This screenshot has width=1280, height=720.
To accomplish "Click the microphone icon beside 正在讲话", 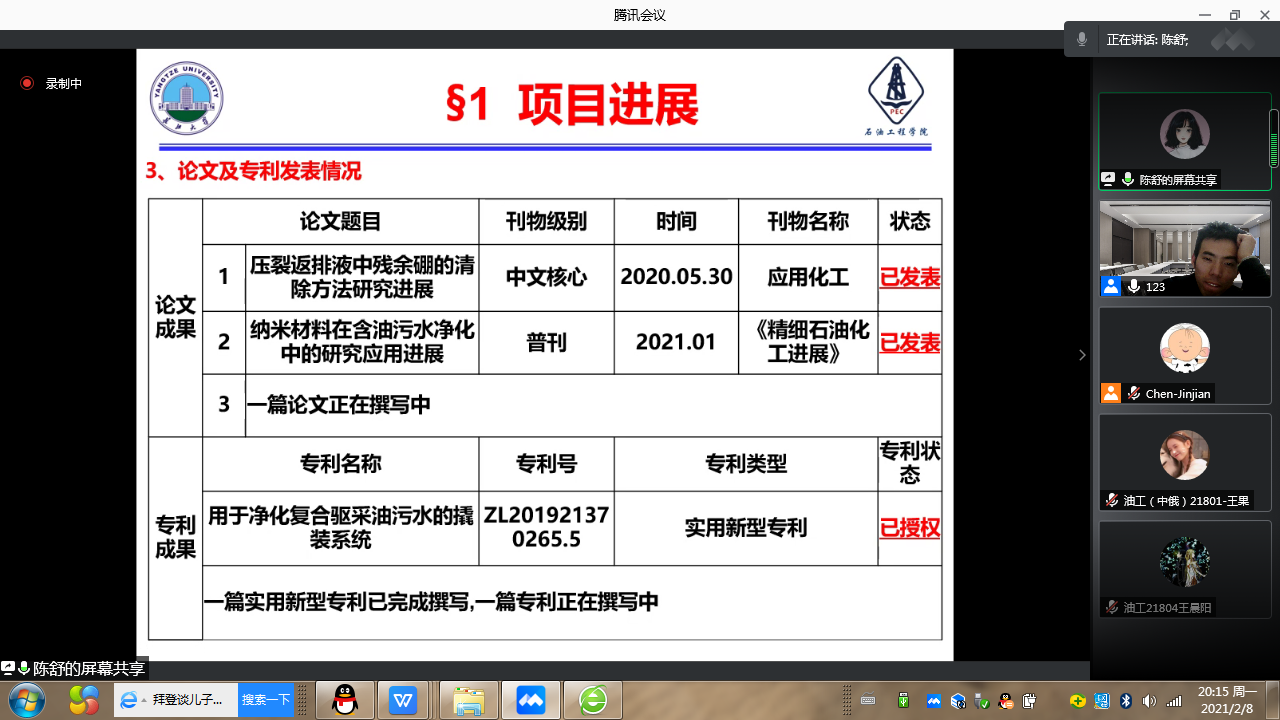I will coord(1081,40).
